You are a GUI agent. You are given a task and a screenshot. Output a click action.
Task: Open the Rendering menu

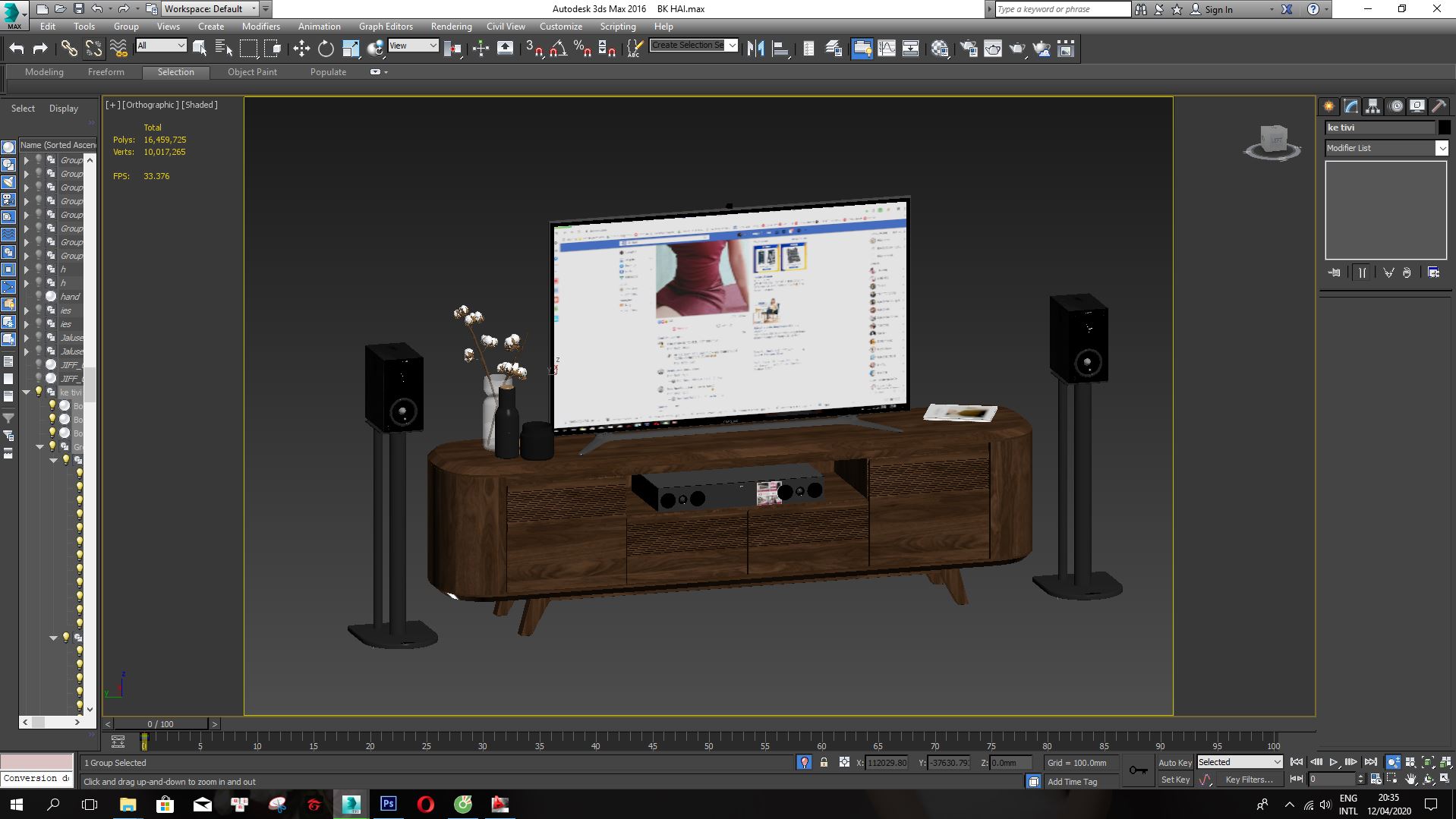[x=451, y=26]
